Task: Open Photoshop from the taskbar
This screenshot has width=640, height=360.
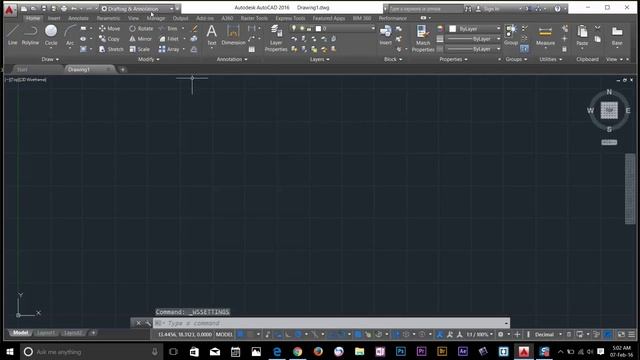Action: (x=400, y=351)
